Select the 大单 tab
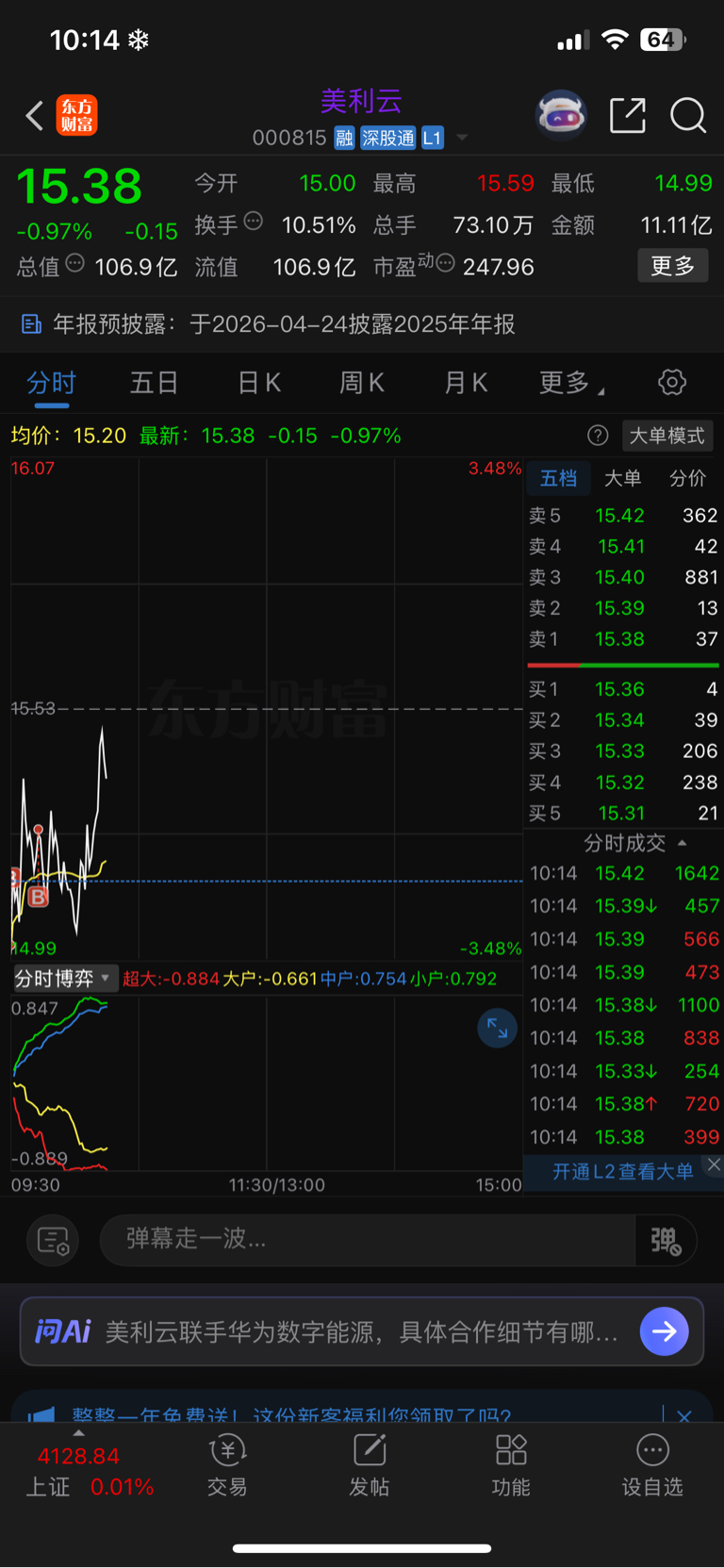724x1568 pixels. (x=622, y=478)
